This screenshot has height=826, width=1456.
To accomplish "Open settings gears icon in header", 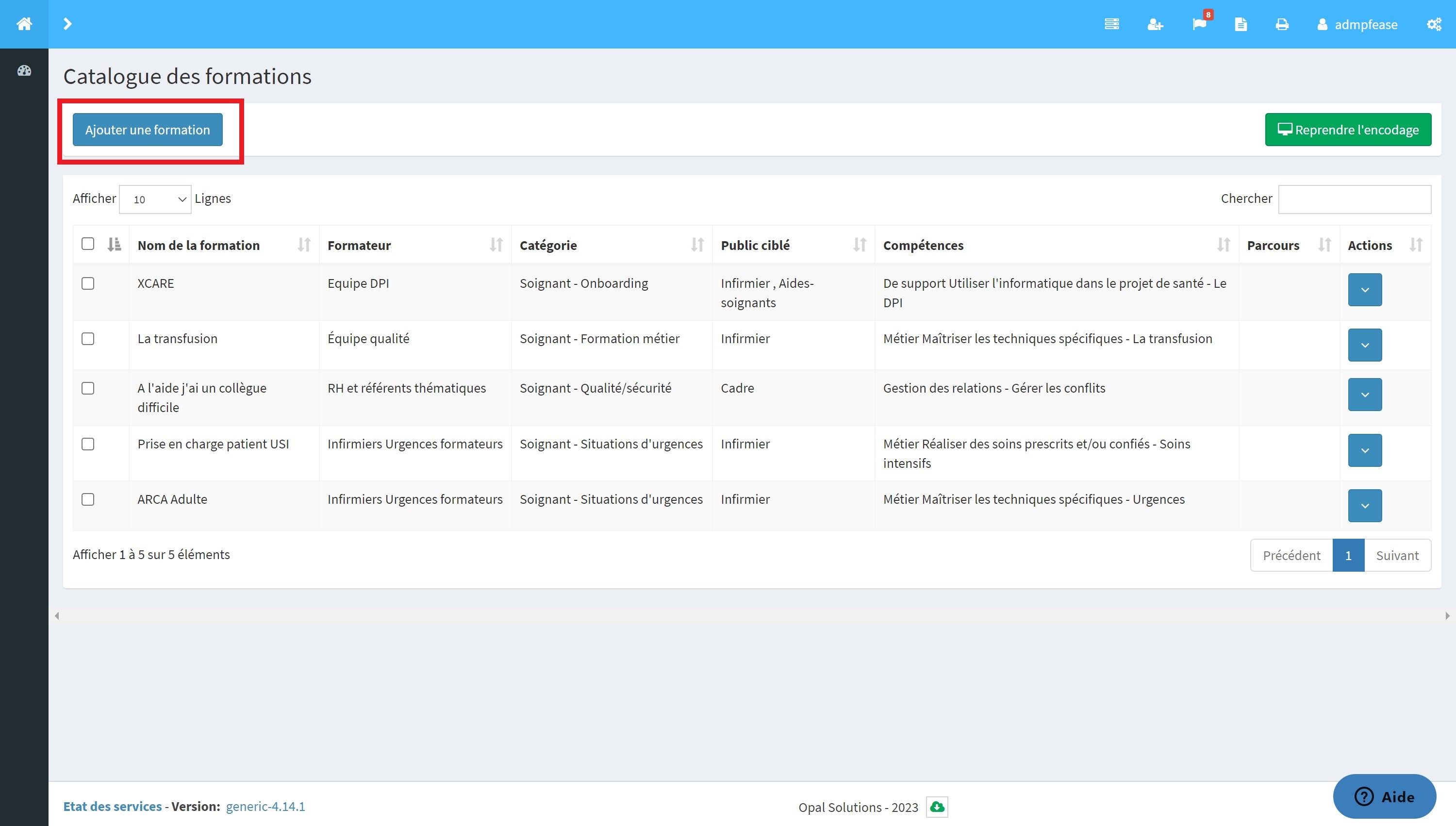I will pos(1434,24).
